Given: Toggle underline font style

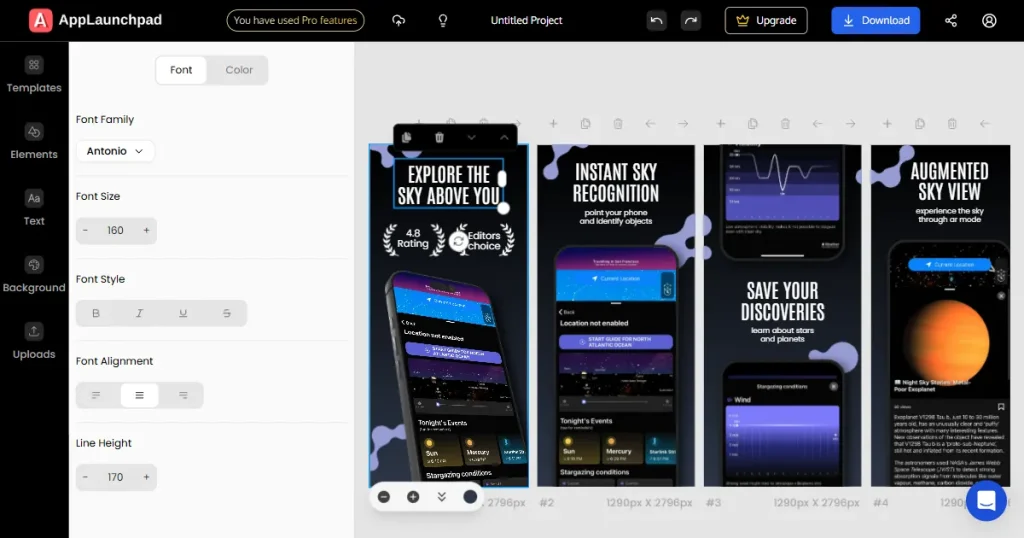Looking at the screenshot, I should click(183, 313).
